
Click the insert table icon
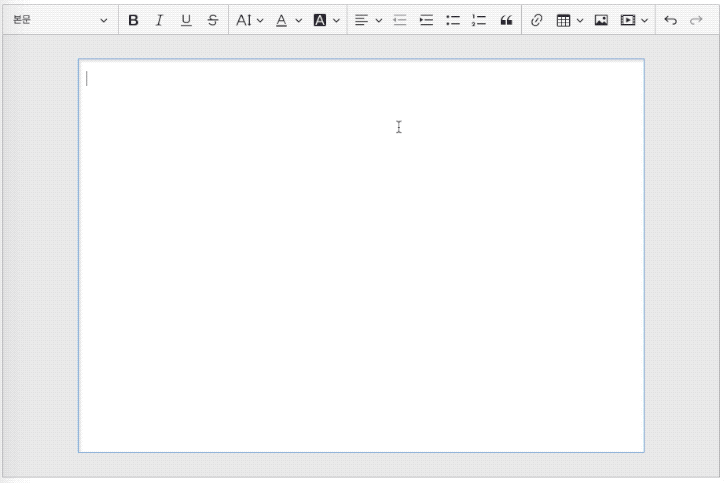pos(563,20)
